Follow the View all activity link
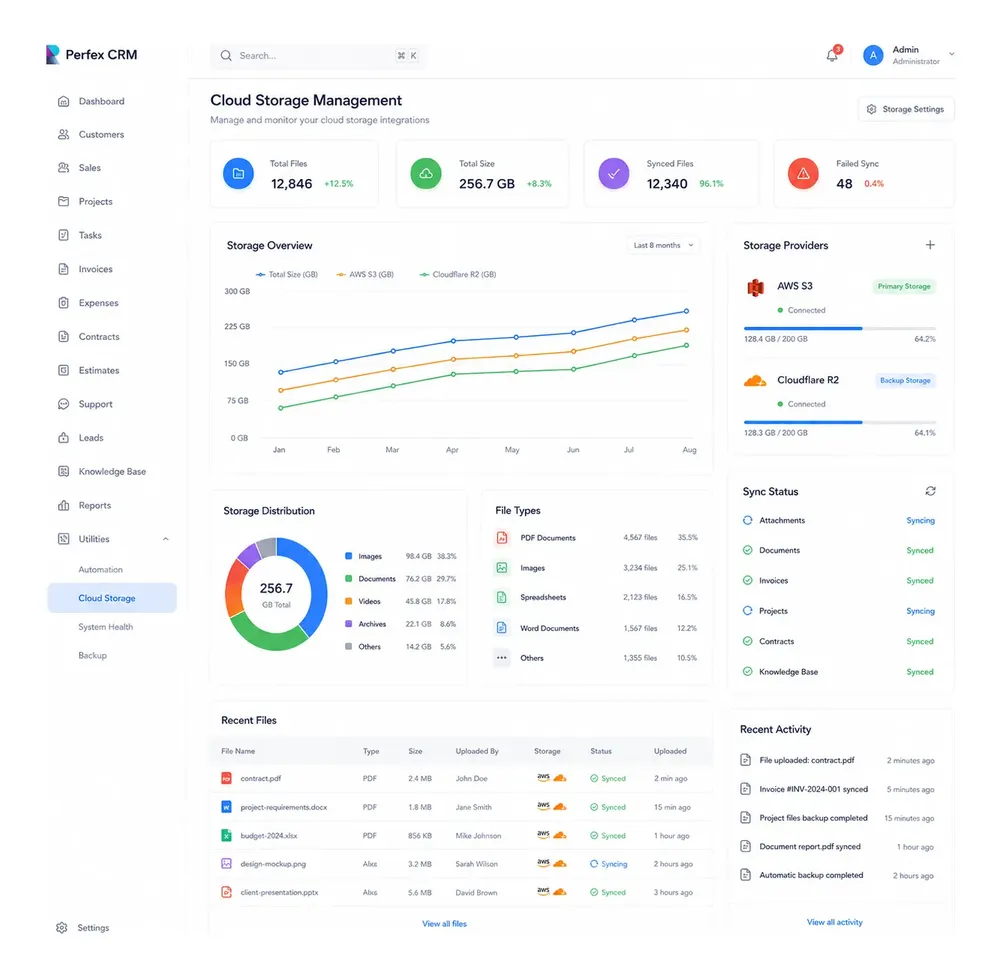This screenshot has height=978, width=1000. point(835,923)
